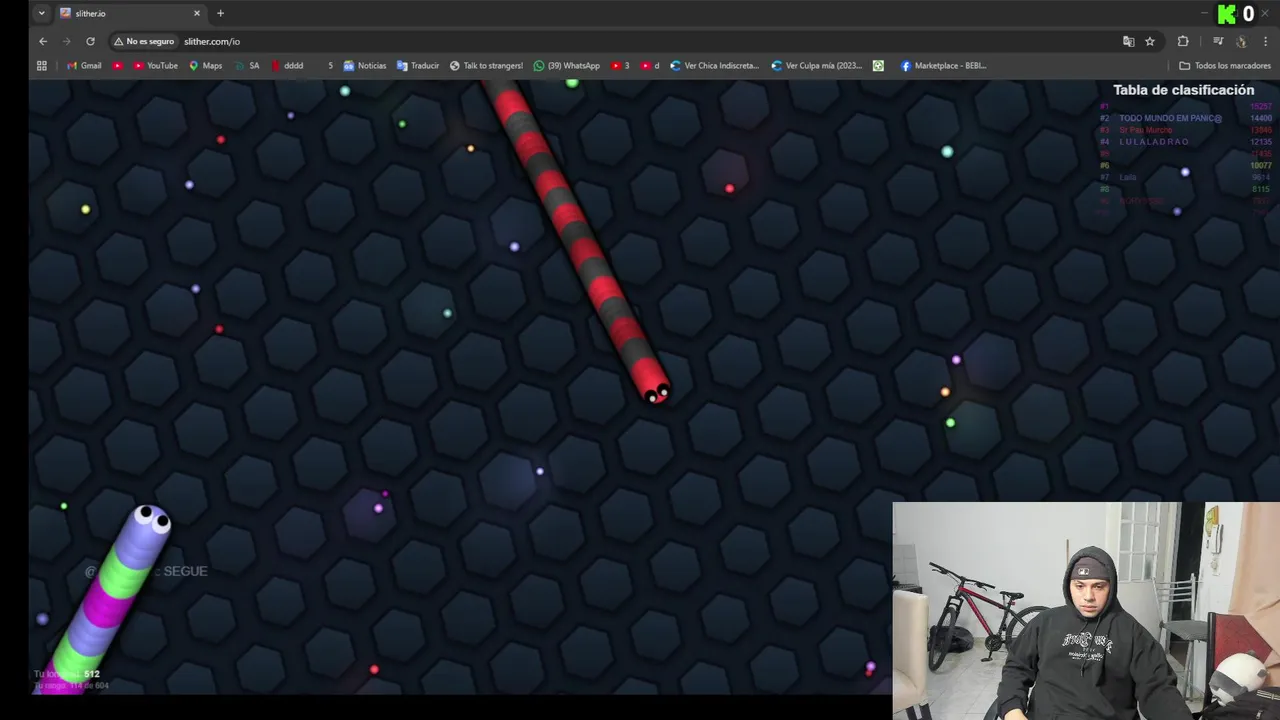The height and width of the screenshot is (720, 1280).
Task: Open the Marketplace Facebook bookmark
Action: 943,65
